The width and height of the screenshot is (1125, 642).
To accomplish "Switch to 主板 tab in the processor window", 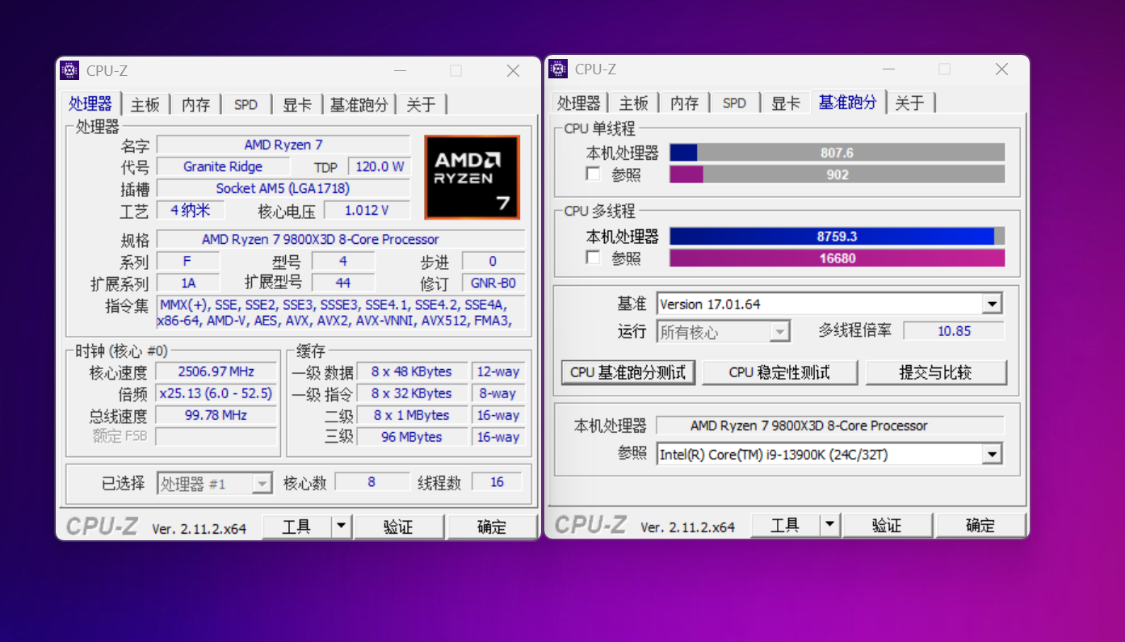I will coord(145,105).
